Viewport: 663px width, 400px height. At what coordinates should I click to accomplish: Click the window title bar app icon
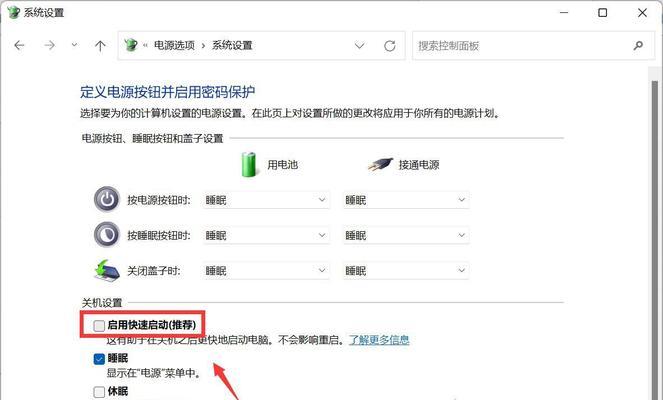(x=14, y=12)
